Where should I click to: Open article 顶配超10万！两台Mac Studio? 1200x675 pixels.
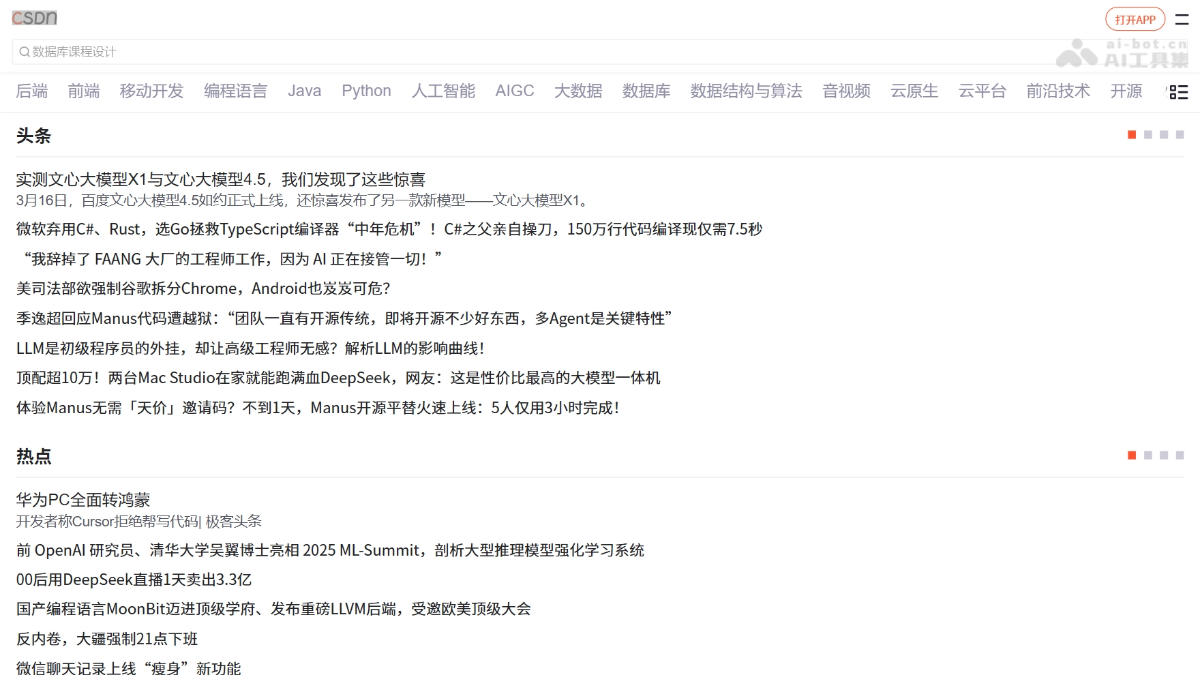coord(338,378)
